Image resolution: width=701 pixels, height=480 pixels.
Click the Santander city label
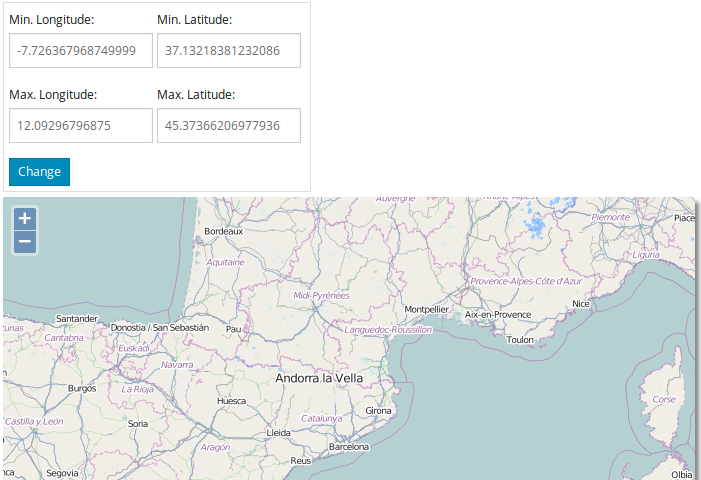click(77, 319)
